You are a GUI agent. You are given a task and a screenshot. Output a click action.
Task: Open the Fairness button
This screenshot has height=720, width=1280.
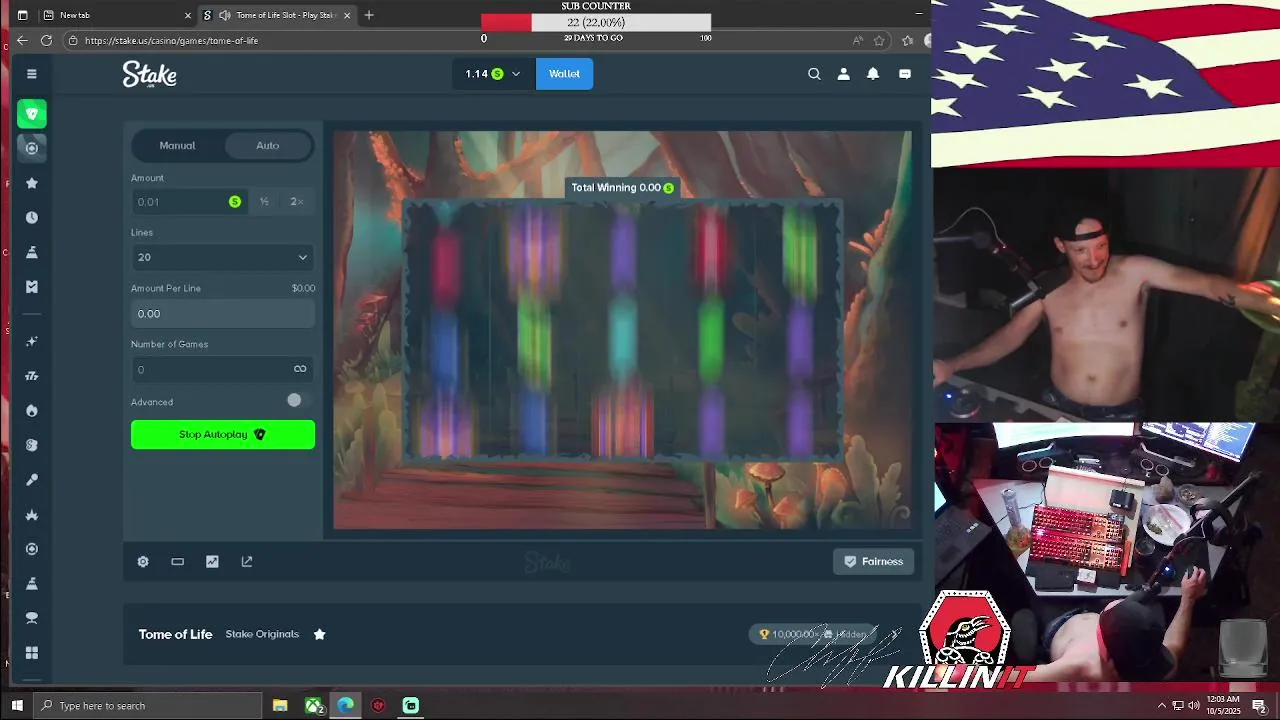point(873,562)
